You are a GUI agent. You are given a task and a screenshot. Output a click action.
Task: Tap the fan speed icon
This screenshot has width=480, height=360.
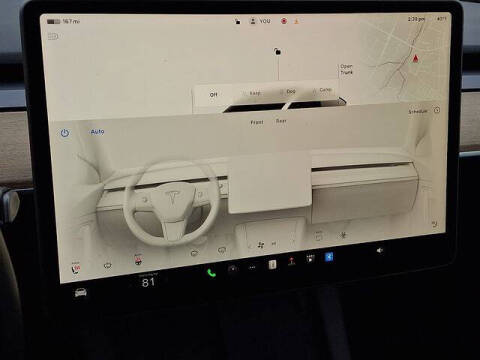coord(261,245)
